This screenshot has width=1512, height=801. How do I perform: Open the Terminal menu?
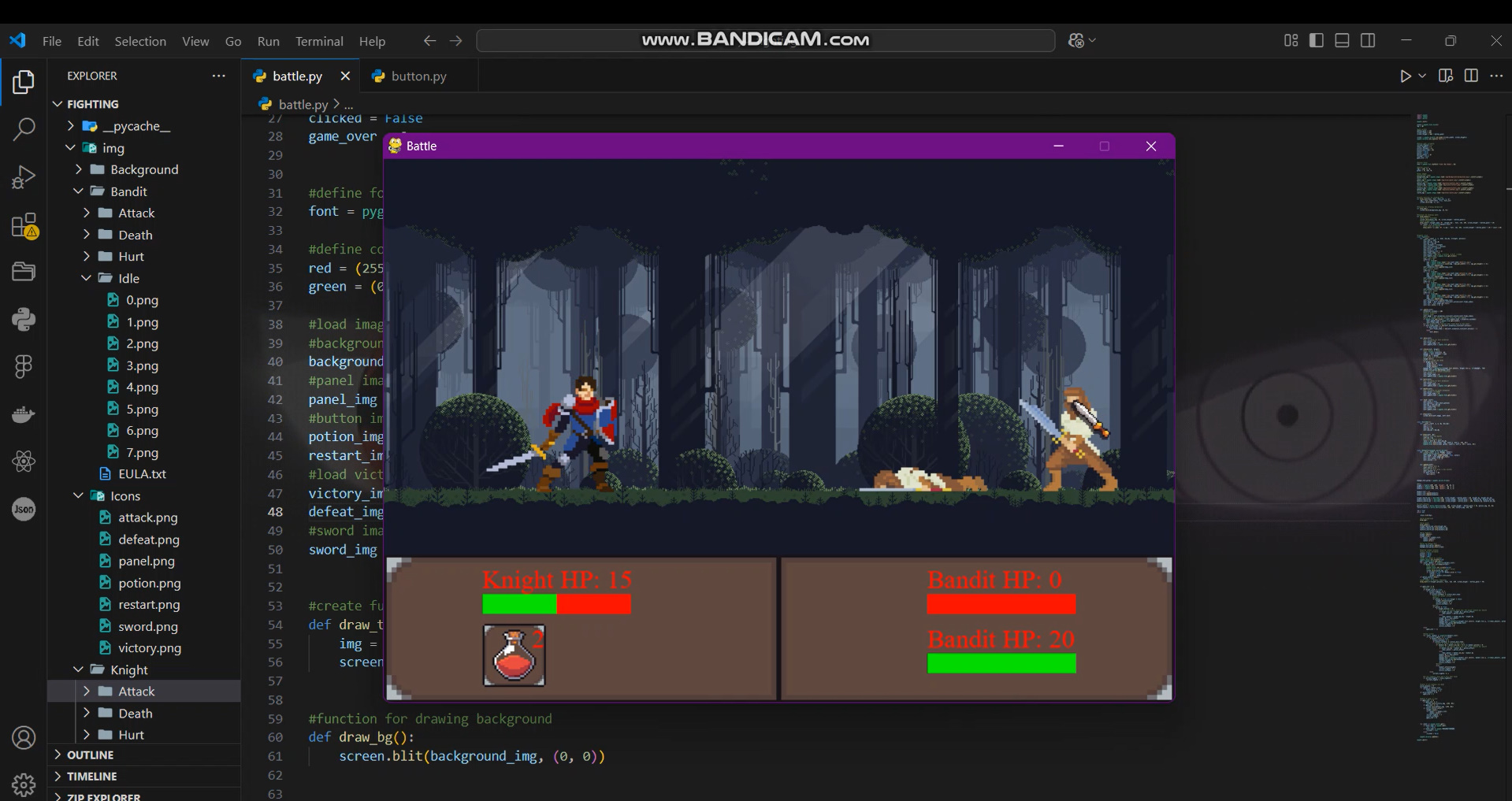coord(318,41)
